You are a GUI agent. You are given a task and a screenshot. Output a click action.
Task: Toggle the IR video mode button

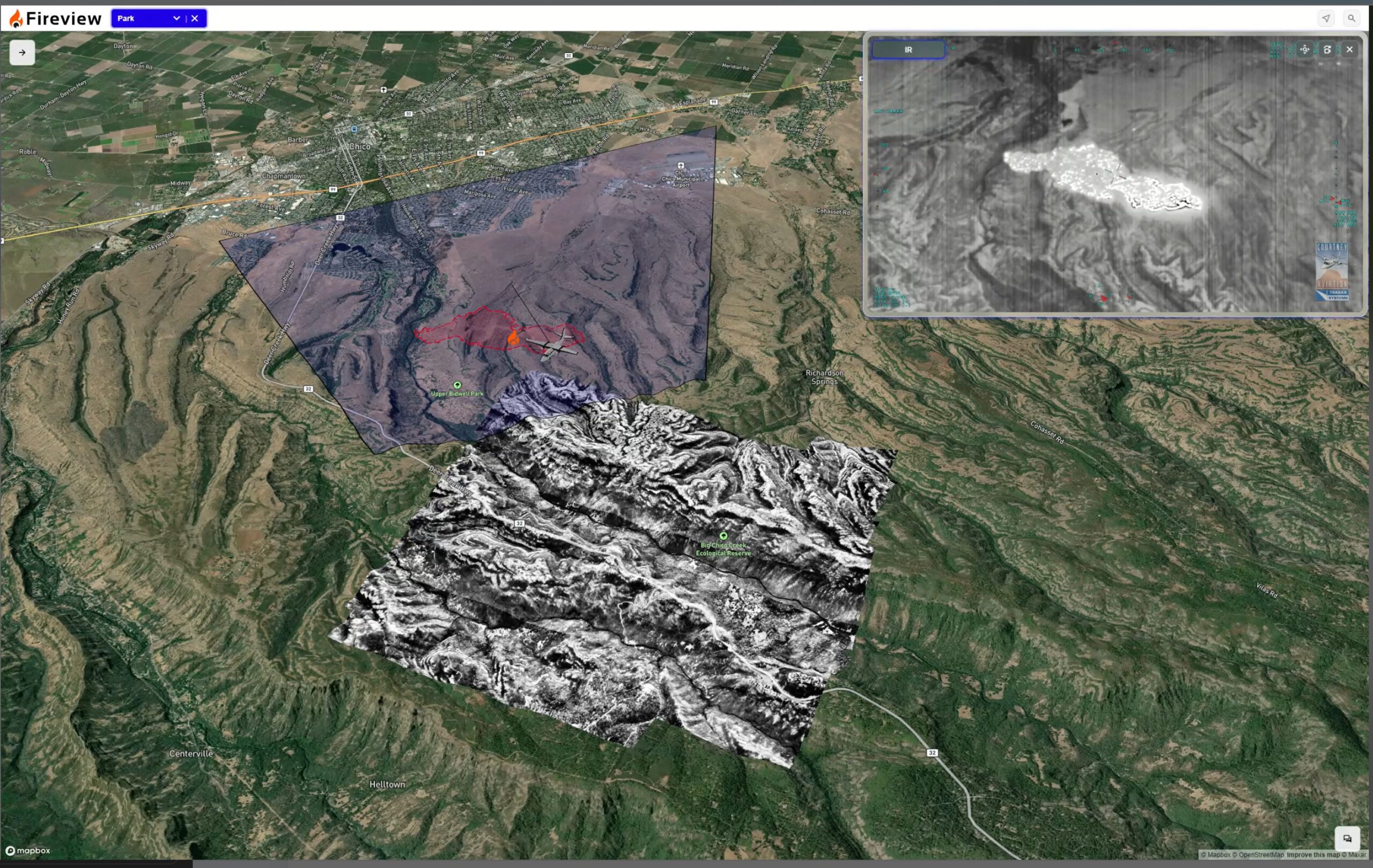click(x=907, y=49)
